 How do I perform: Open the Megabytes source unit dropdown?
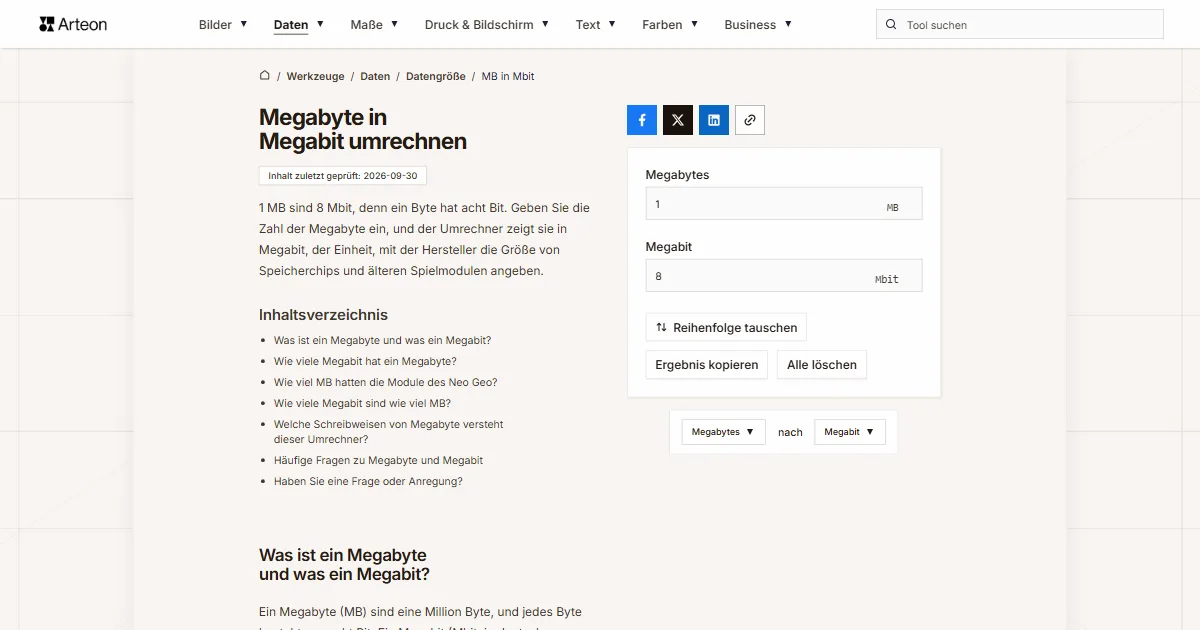click(x=723, y=432)
